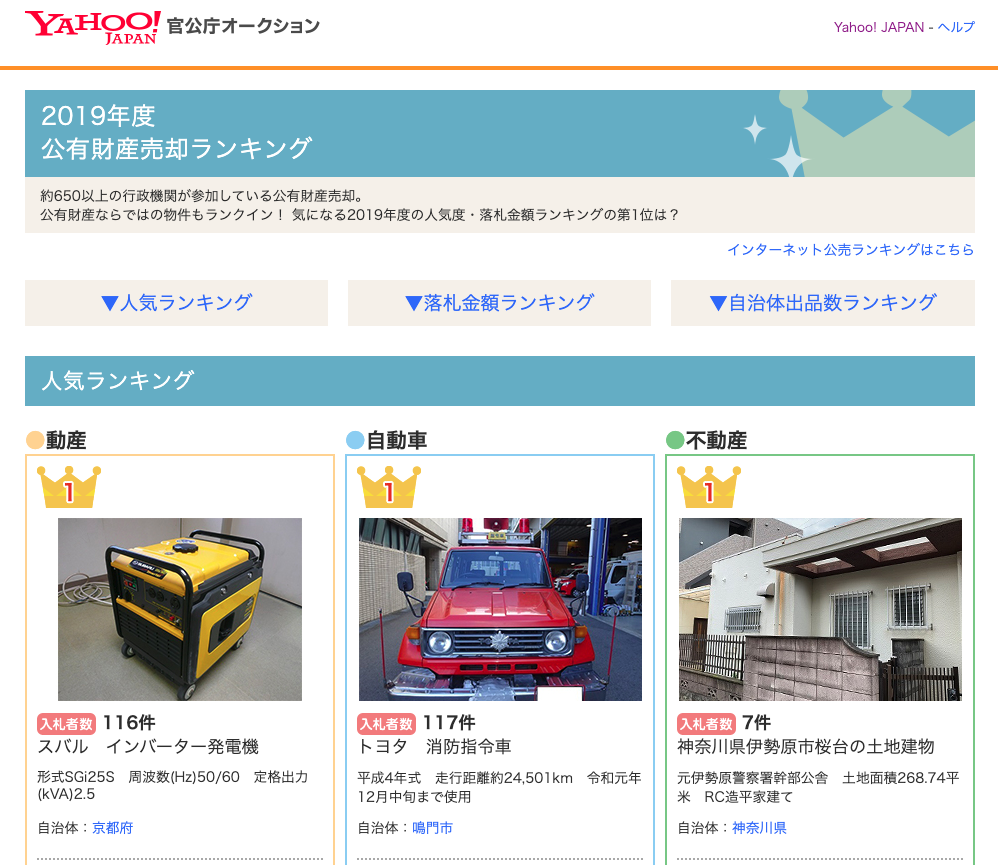Click the 不動産 category heading
Viewport: 998px width, 865px height.
(717, 440)
